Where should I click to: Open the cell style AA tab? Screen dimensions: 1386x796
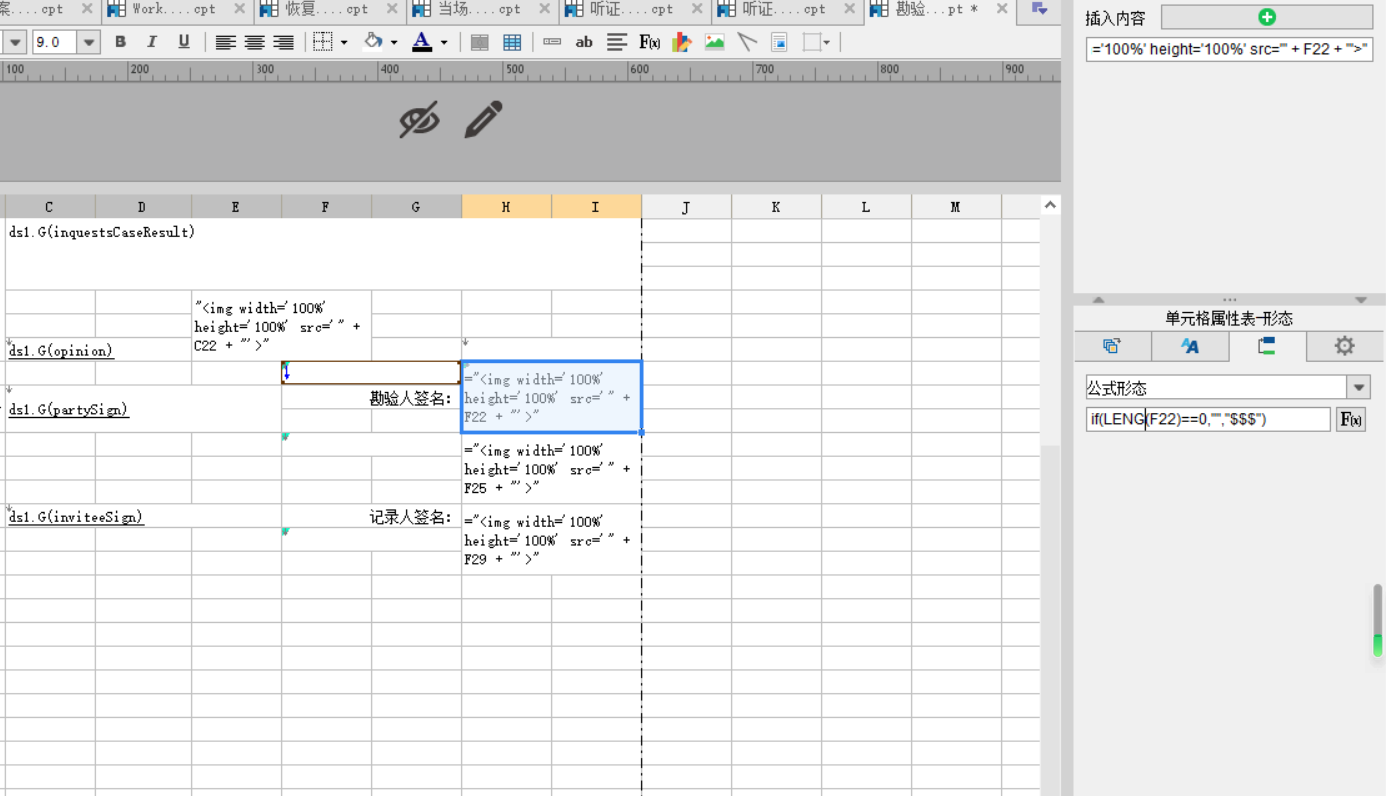pyautogui.click(x=1190, y=346)
